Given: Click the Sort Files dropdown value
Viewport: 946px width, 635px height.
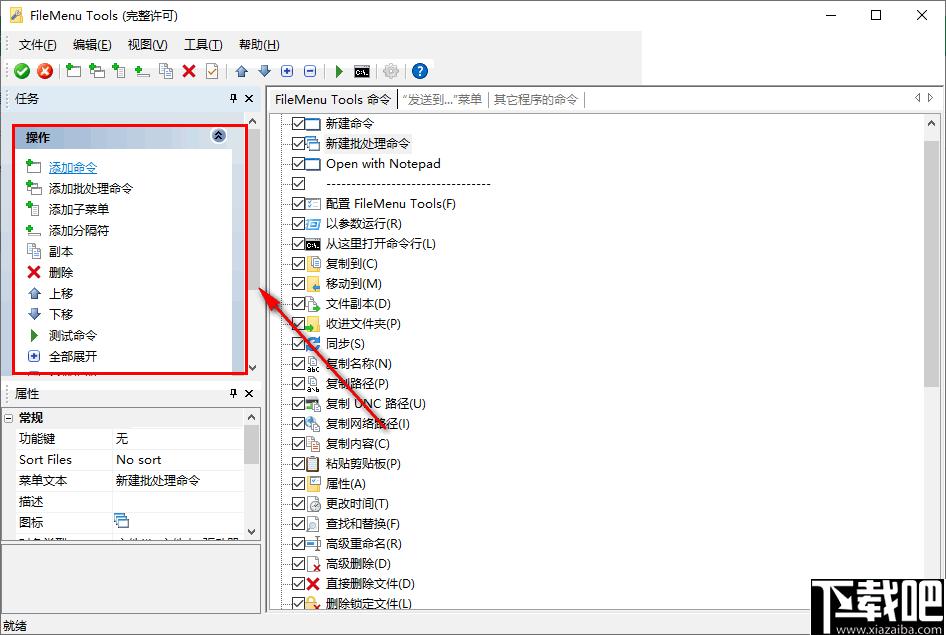Looking at the screenshot, I should tap(144, 459).
